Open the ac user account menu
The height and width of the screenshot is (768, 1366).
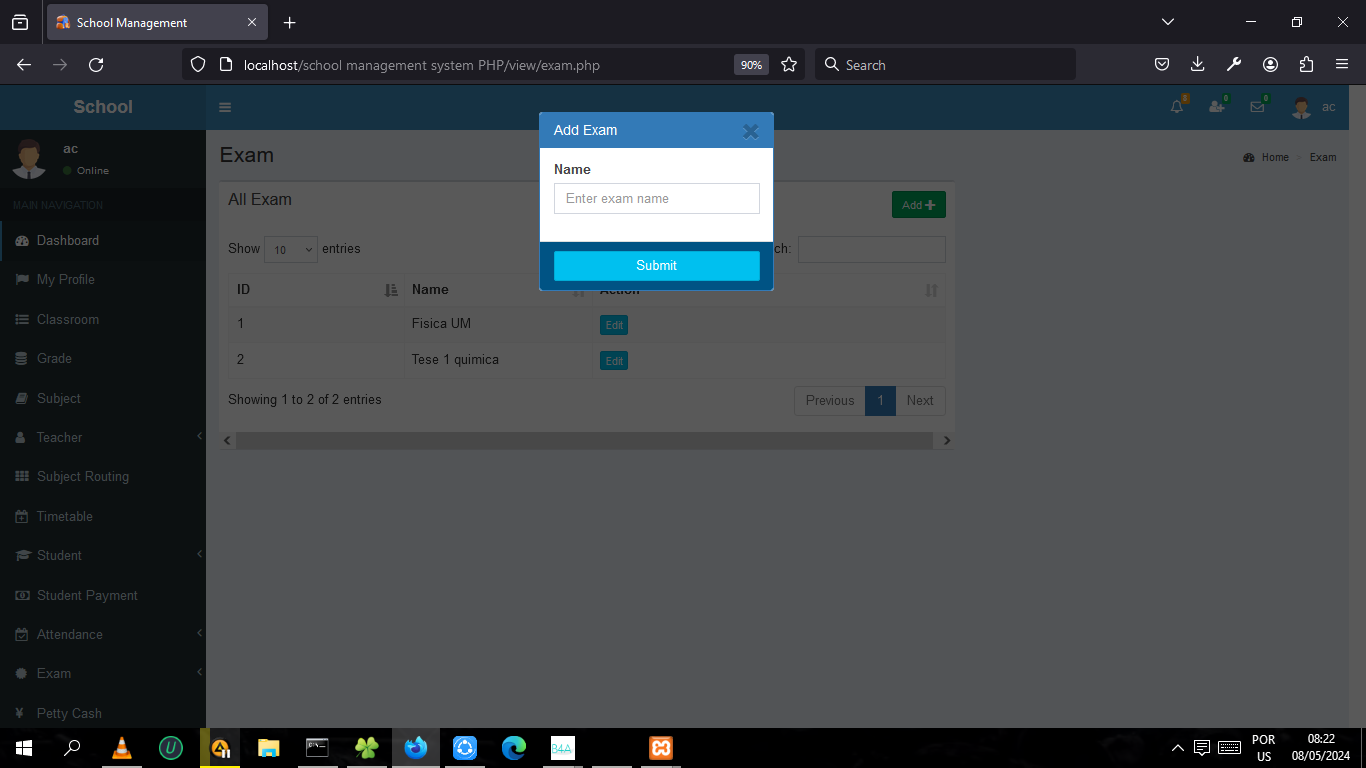[x=1313, y=107]
